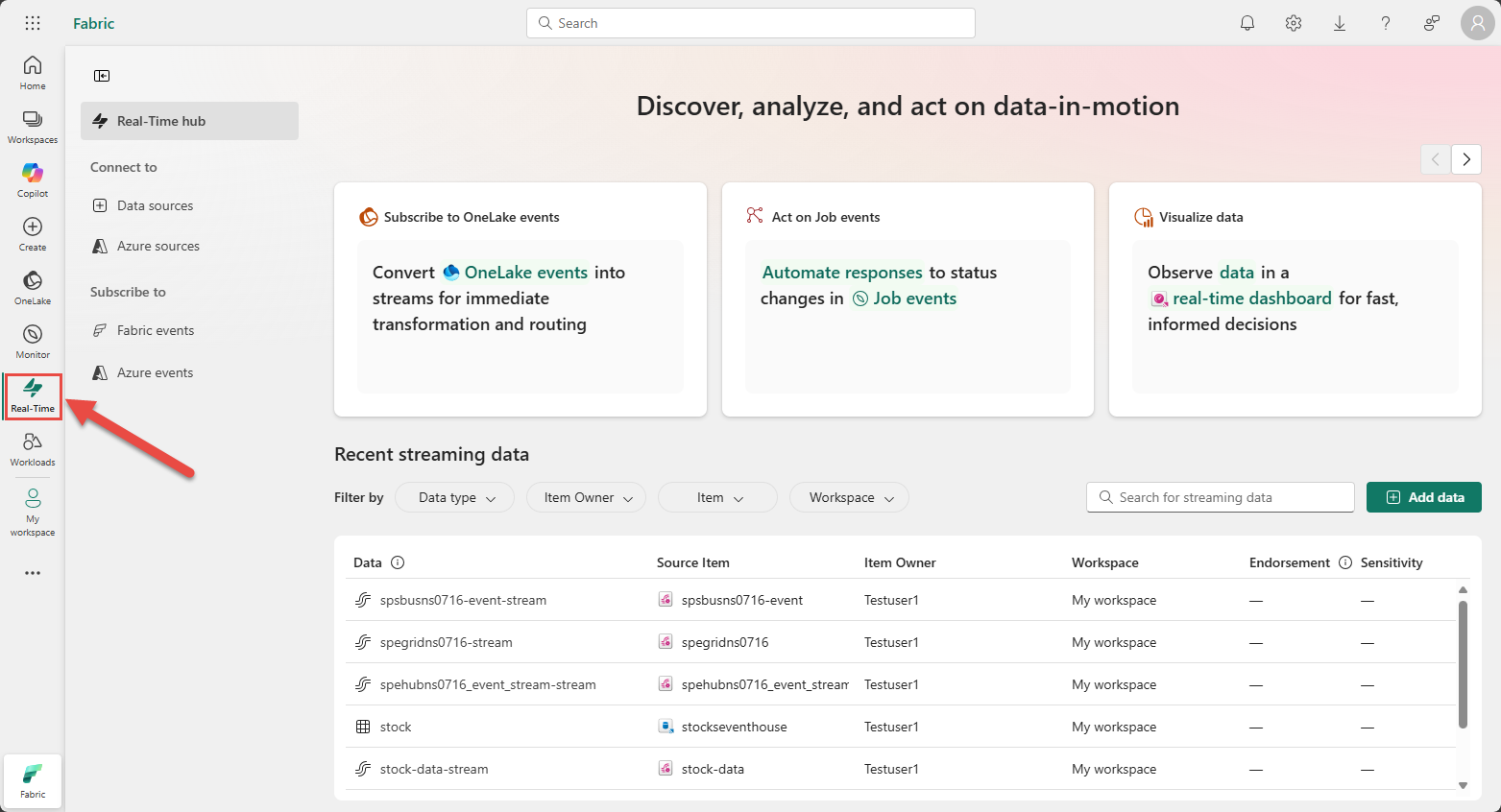Show previous card with left chevron
The width and height of the screenshot is (1501, 812).
tap(1436, 159)
